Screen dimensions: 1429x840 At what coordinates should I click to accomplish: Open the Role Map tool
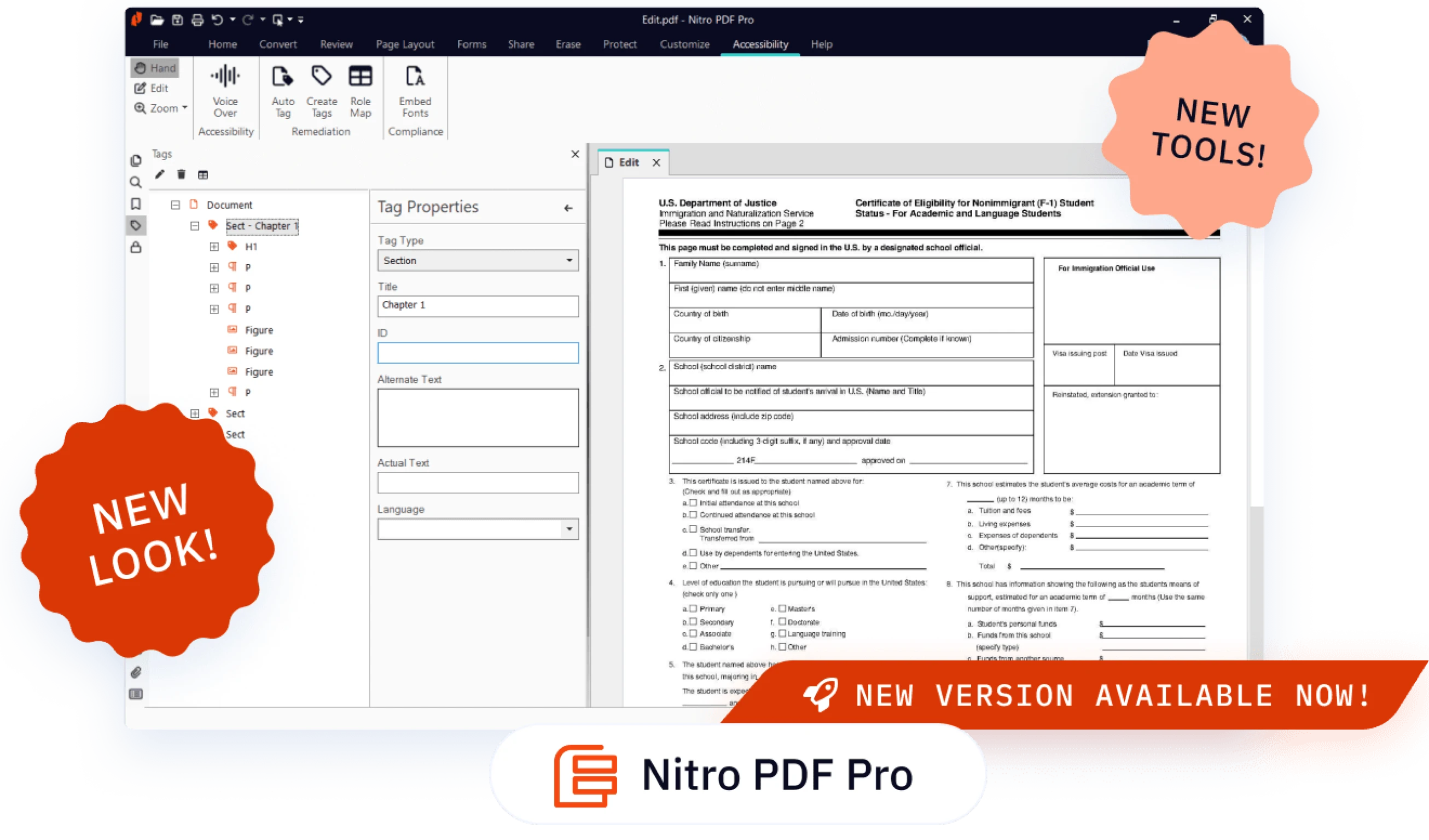tap(360, 77)
